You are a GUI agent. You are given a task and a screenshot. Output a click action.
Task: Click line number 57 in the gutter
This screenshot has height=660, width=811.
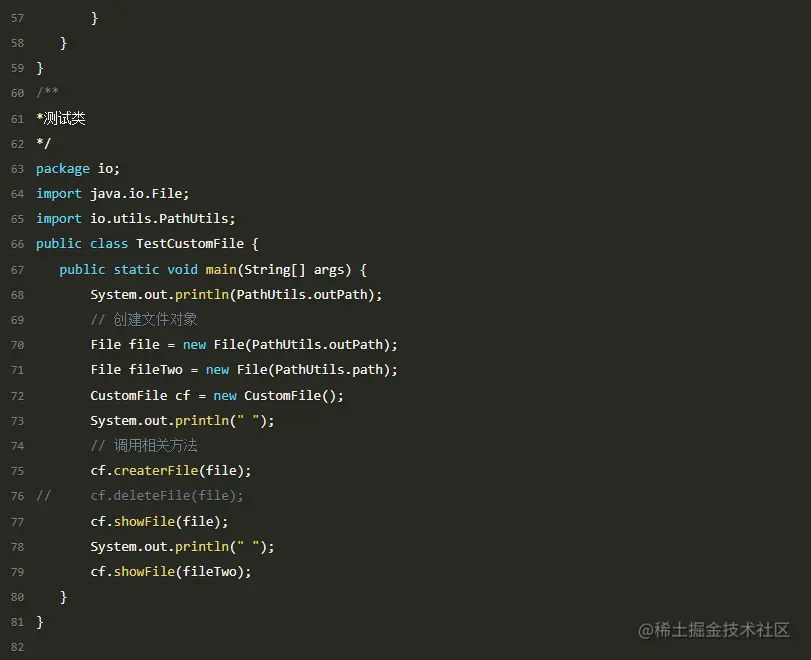(x=18, y=19)
